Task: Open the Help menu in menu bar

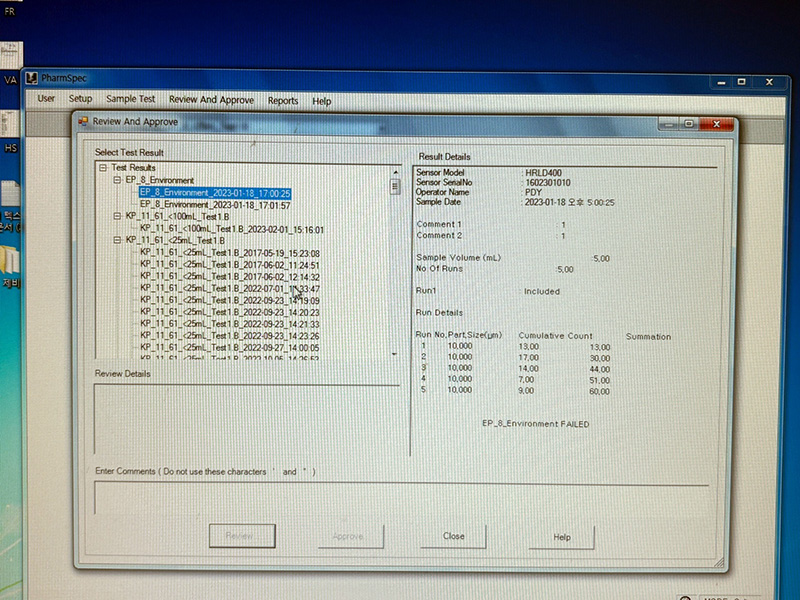Action: click(321, 101)
